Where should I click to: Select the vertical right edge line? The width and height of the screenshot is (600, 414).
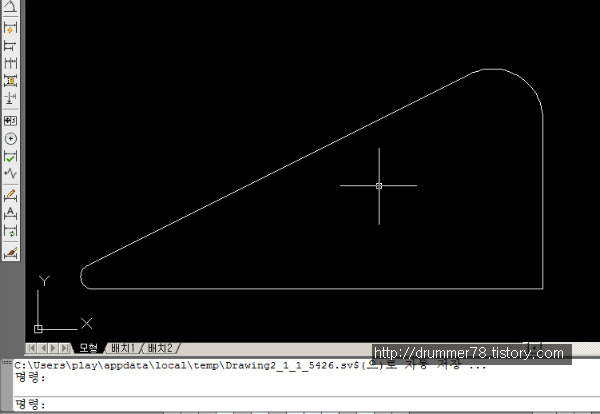[543, 201]
